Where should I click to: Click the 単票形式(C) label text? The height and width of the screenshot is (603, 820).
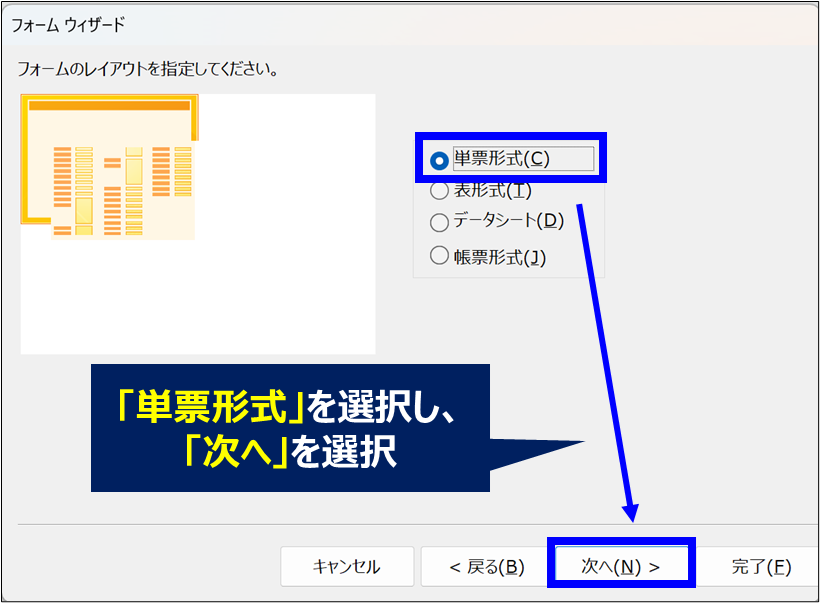click(x=502, y=159)
